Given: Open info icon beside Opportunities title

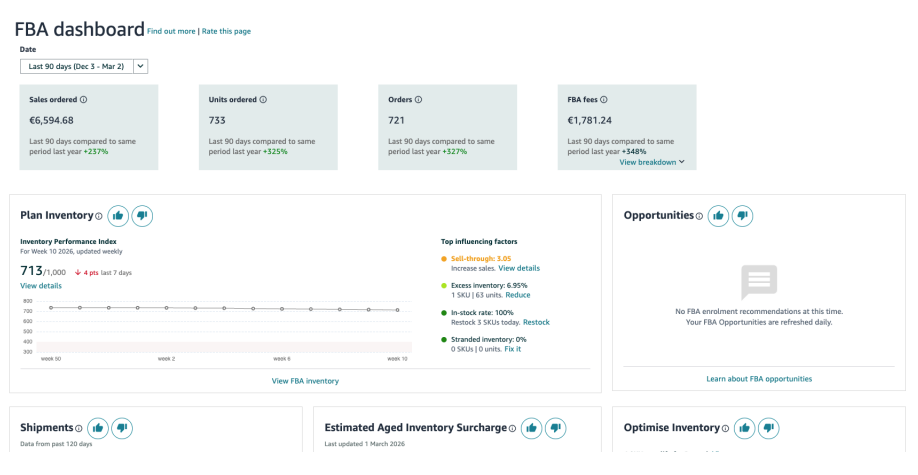Looking at the screenshot, I should point(699,216).
